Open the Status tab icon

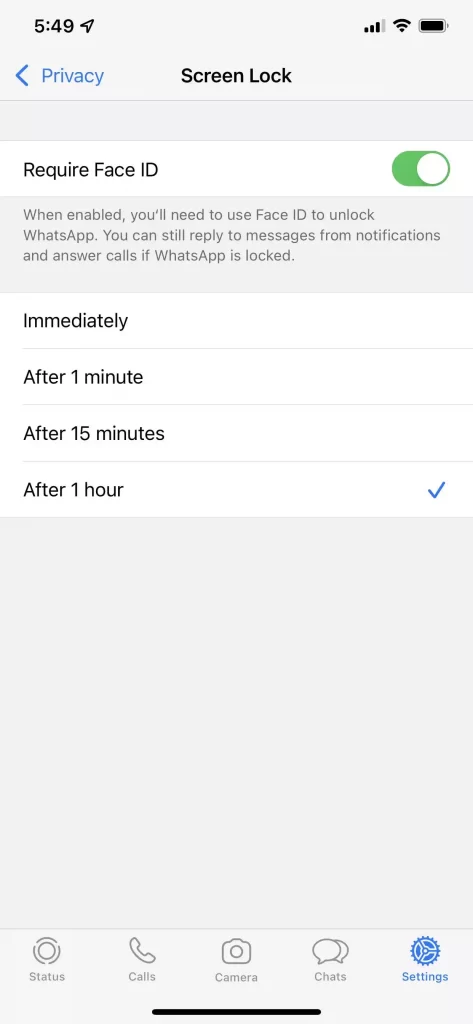click(x=46, y=951)
